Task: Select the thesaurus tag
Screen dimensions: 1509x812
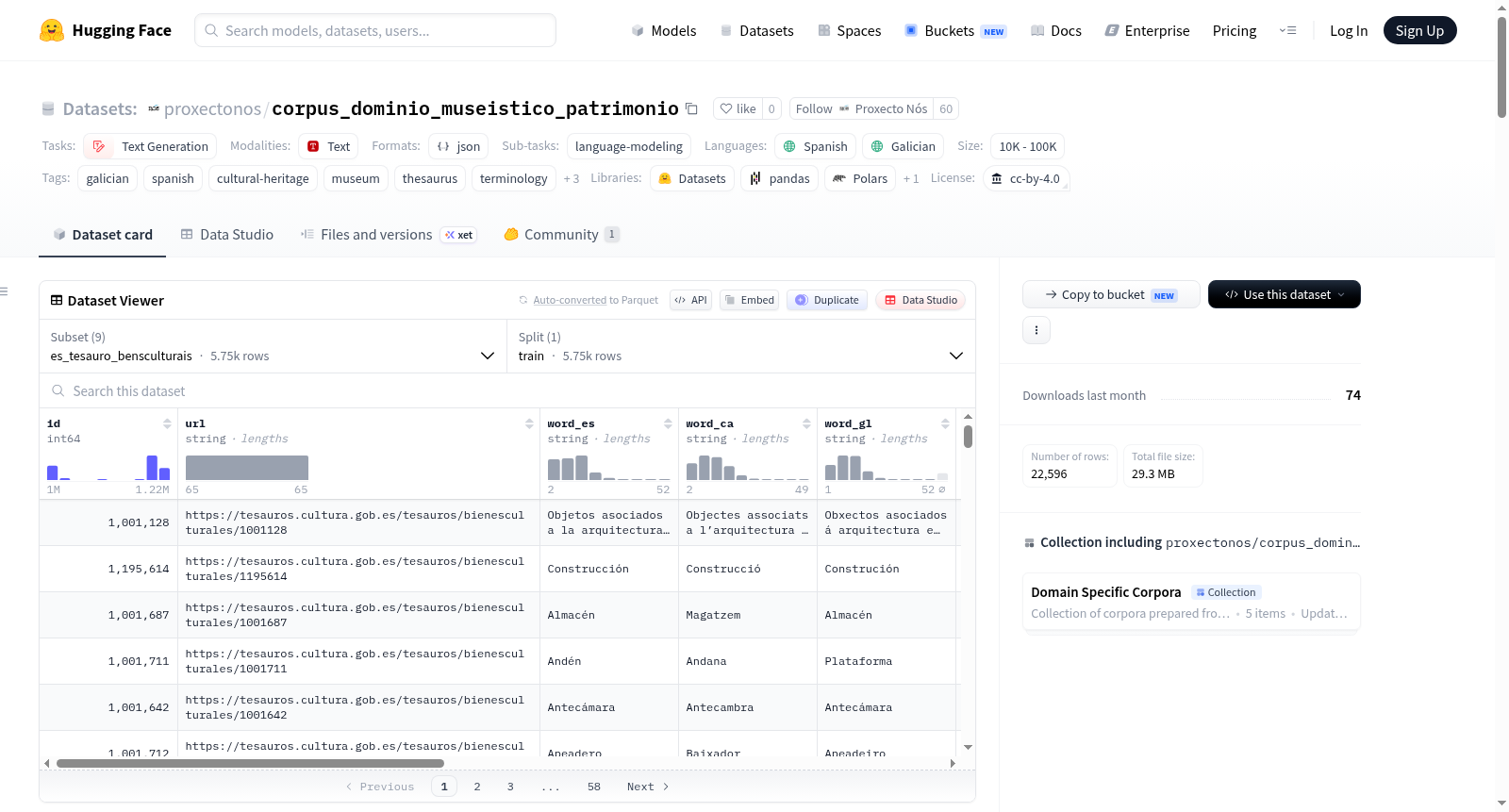Action: [x=429, y=178]
